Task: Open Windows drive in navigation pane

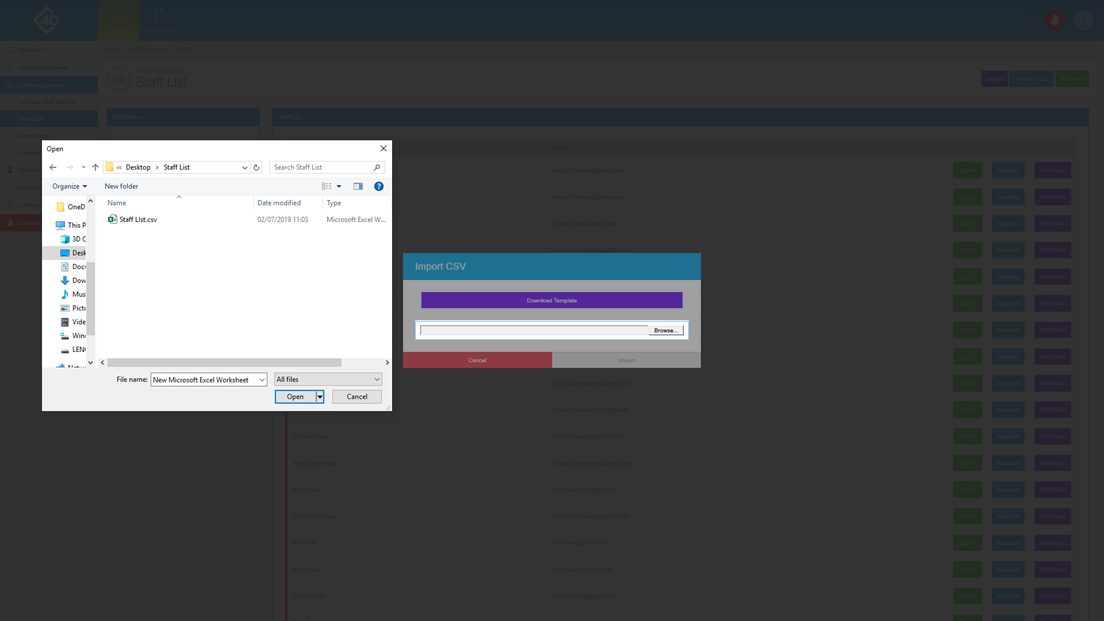Action: coord(73,336)
